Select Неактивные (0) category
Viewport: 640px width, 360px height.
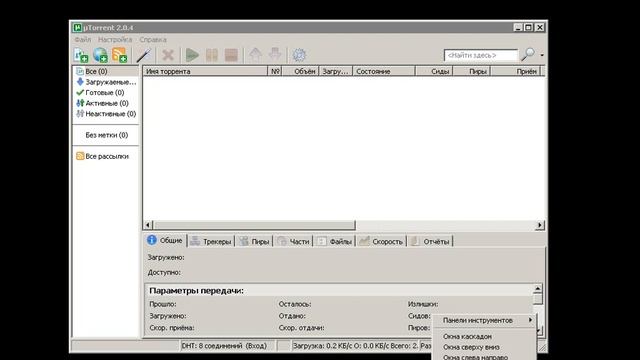coord(106,114)
